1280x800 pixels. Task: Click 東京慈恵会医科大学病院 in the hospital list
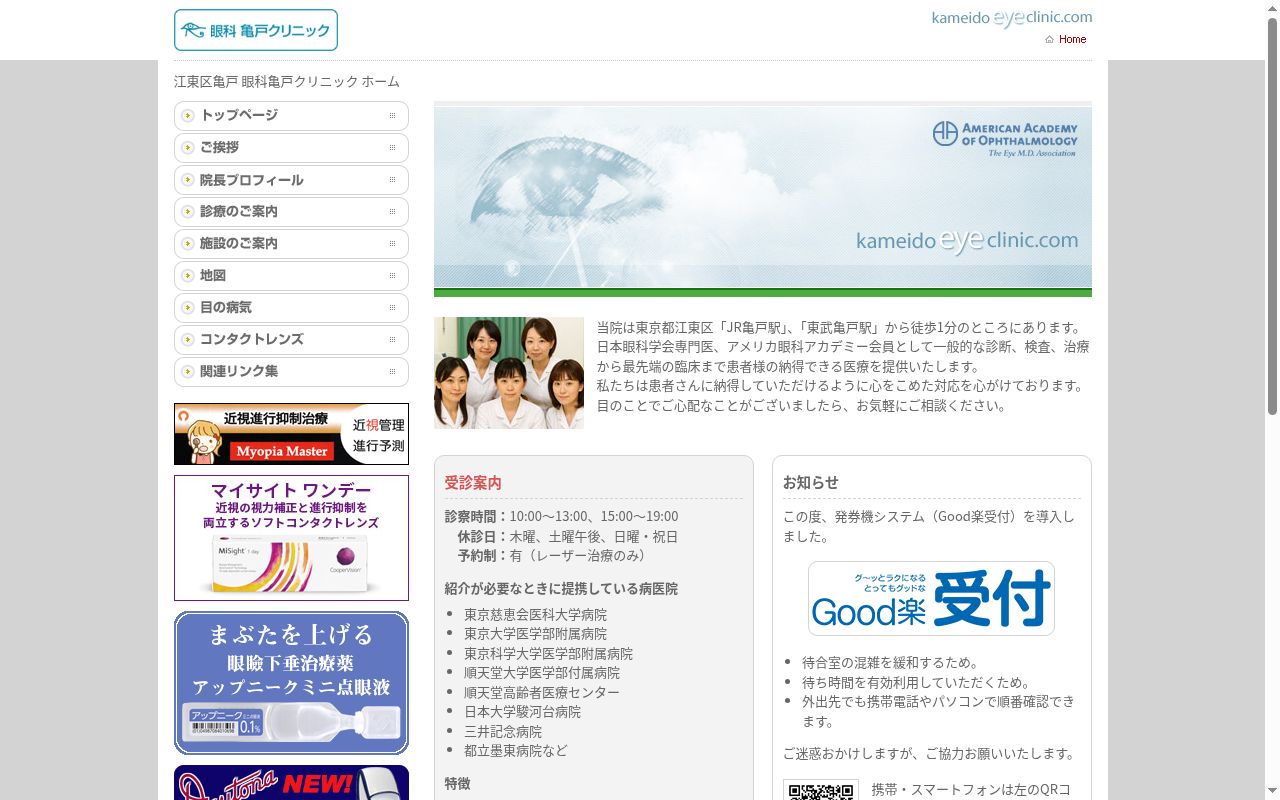click(x=535, y=615)
